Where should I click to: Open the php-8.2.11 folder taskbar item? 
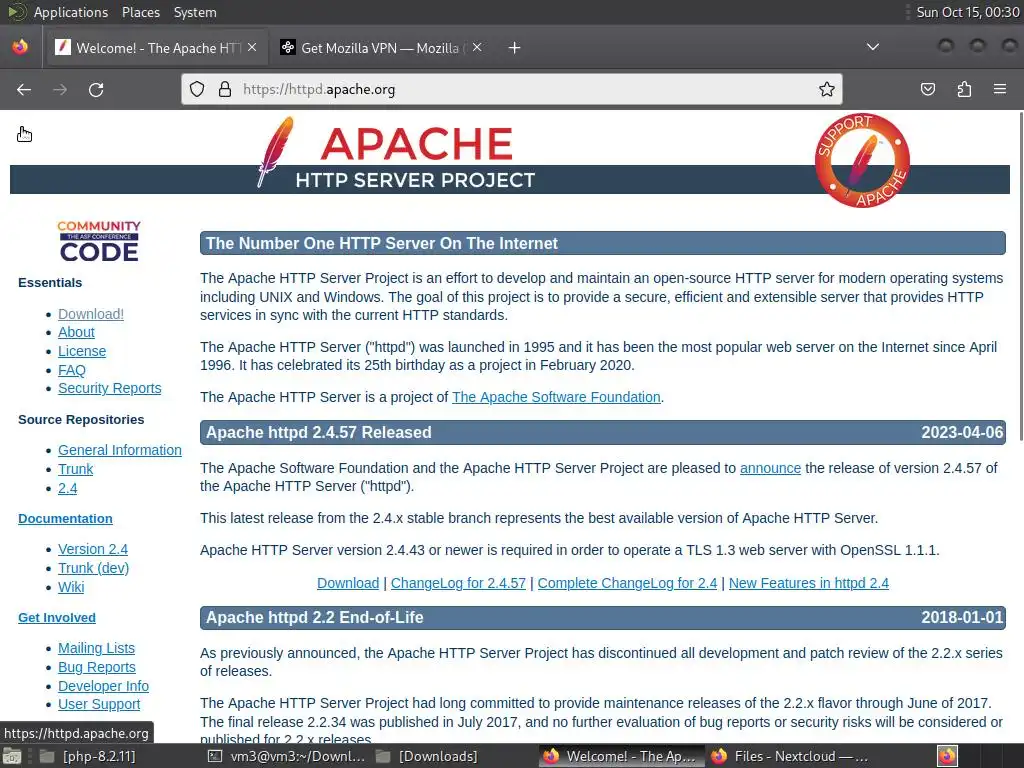tap(88, 756)
